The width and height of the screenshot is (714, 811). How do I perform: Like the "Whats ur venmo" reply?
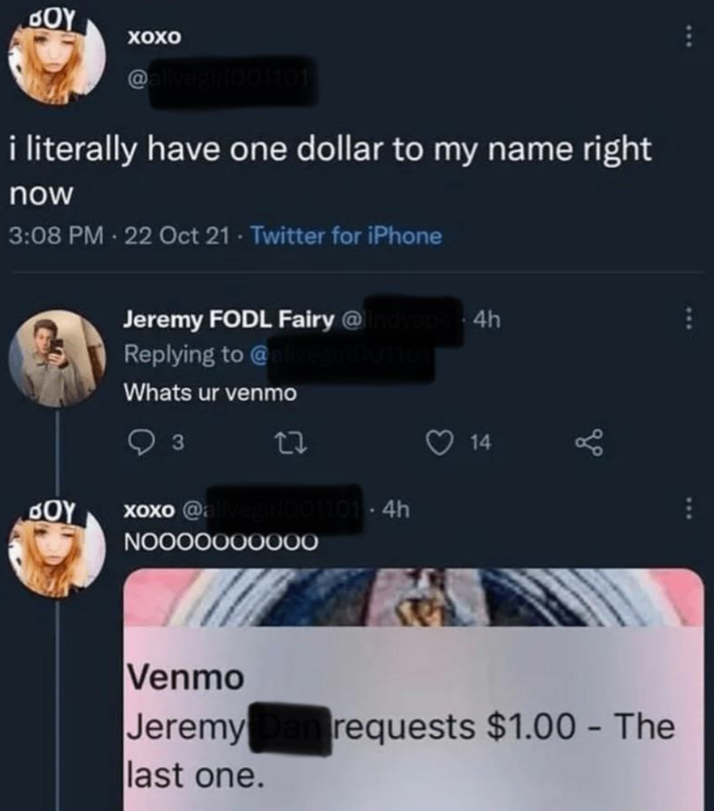pyautogui.click(x=439, y=443)
